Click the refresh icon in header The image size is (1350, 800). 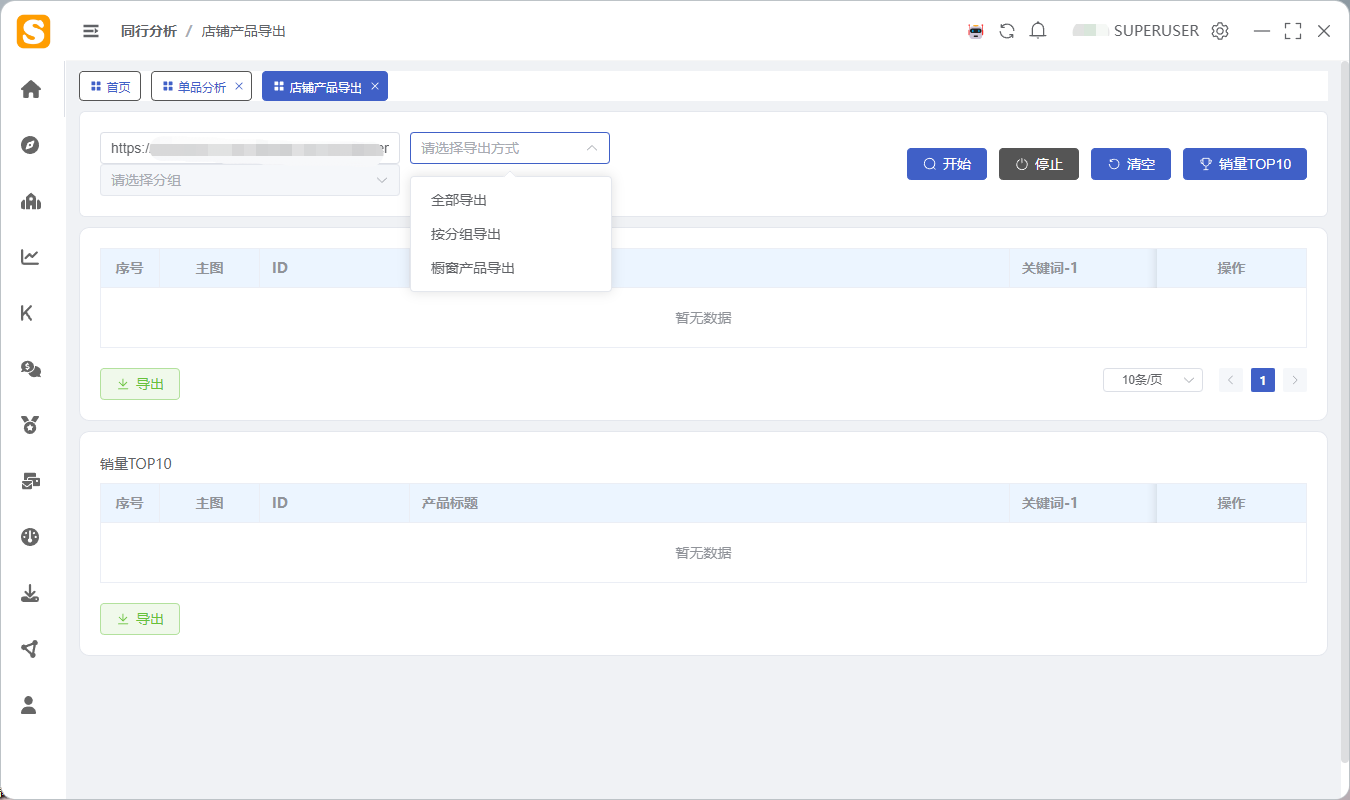tap(1007, 31)
